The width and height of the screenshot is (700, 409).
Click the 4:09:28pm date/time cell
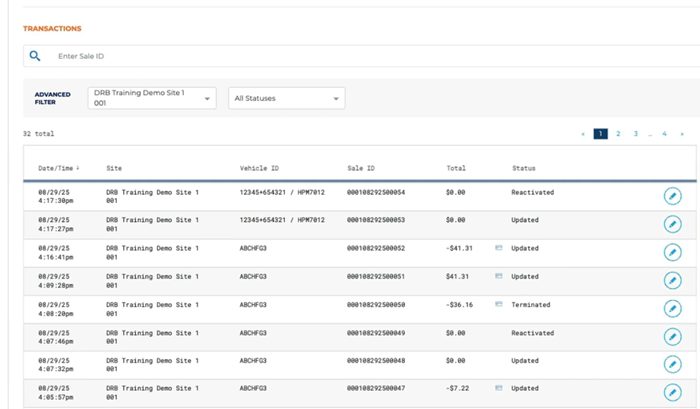pos(56,281)
